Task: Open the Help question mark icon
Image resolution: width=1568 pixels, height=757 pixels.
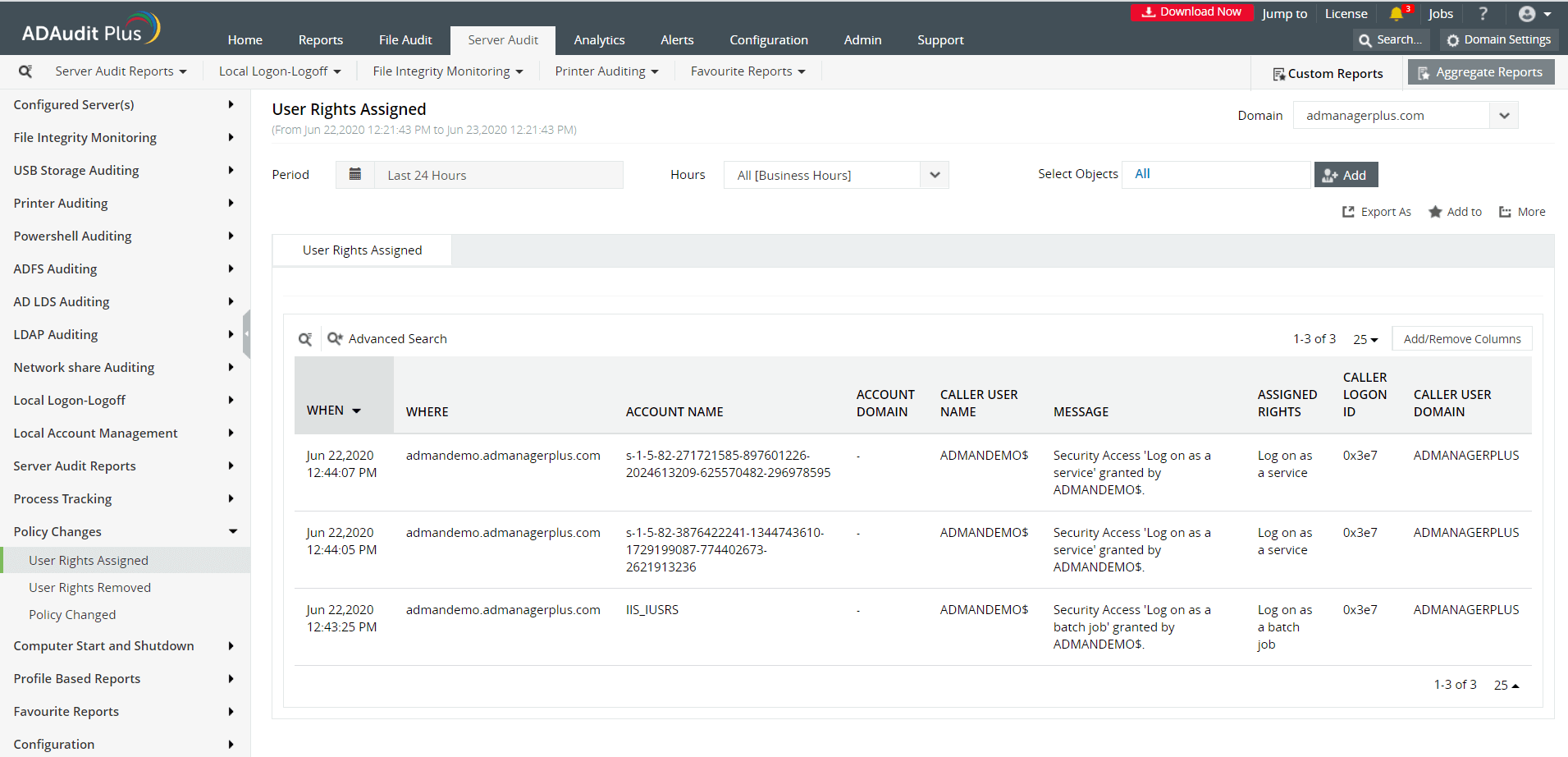Action: pos(1482,13)
